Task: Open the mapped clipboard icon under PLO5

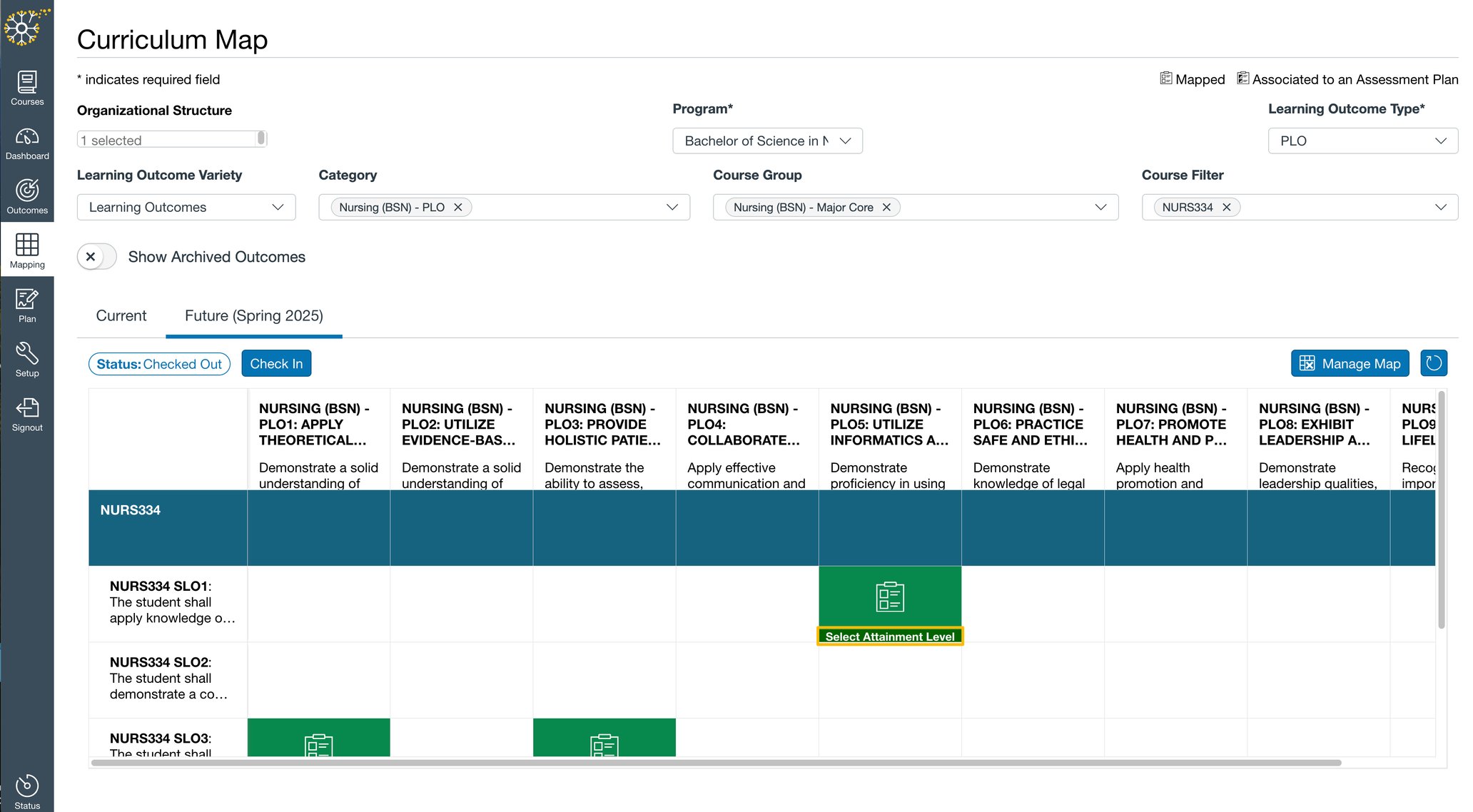Action: point(889,597)
